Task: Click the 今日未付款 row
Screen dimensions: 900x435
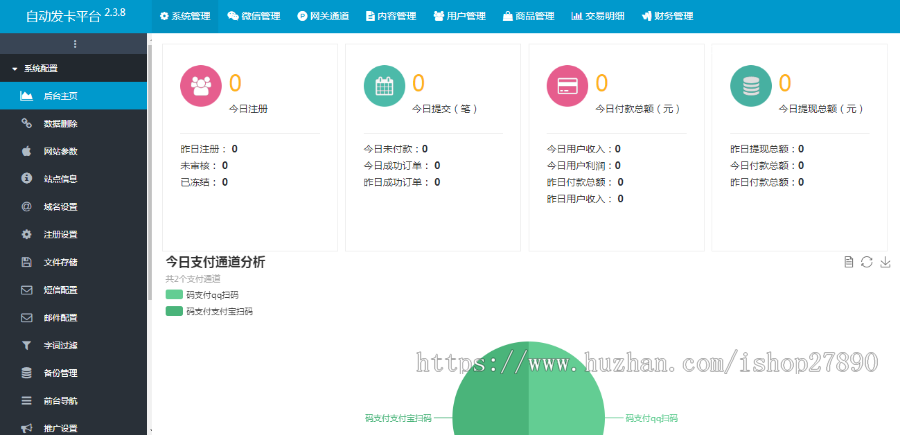Action: click(x=395, y=149)
